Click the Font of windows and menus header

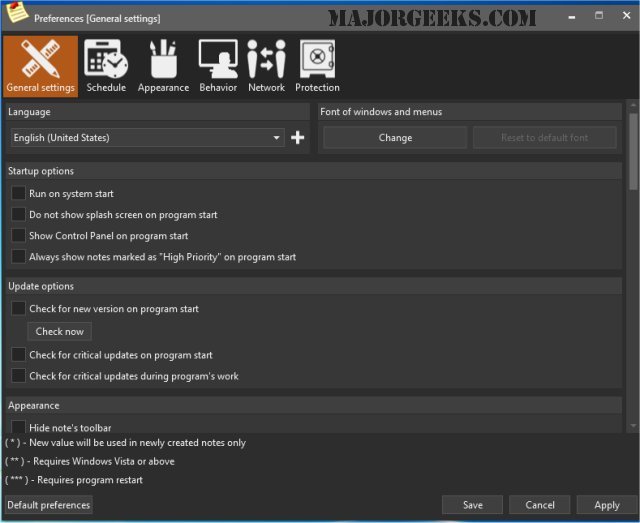pyautogui.click(x=470, y=111)
